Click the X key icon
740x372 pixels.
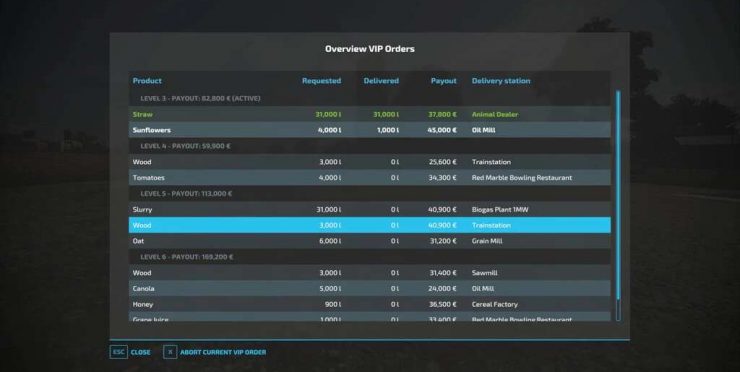[170, 352]
